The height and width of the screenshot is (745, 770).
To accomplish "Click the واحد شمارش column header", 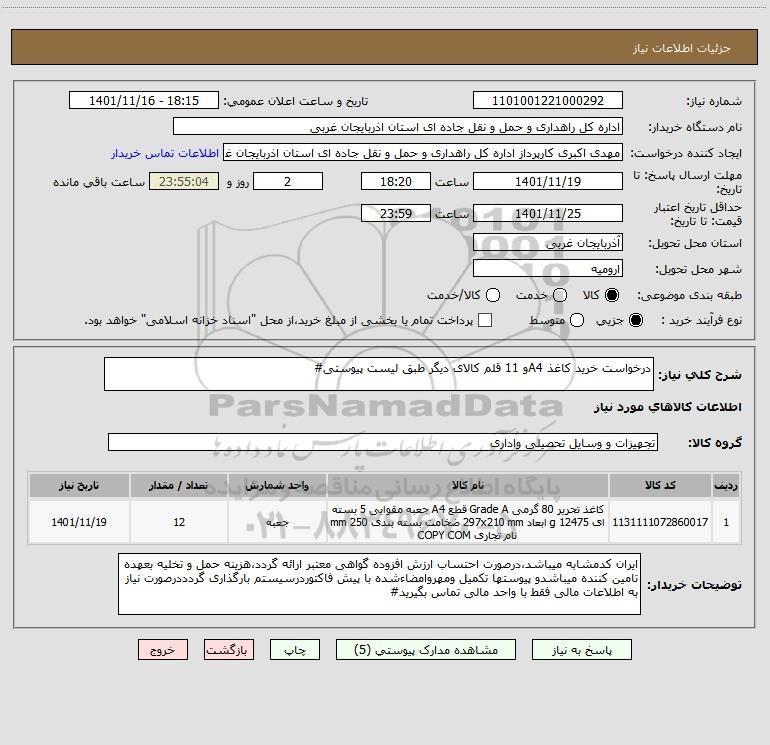I will pos(277,485).
